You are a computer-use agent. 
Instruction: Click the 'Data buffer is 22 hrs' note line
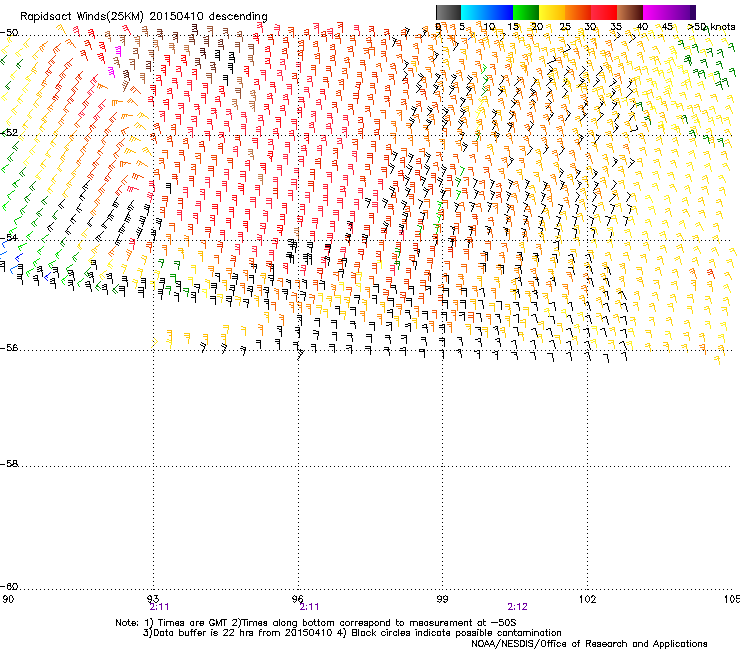[x=352, y=633]
